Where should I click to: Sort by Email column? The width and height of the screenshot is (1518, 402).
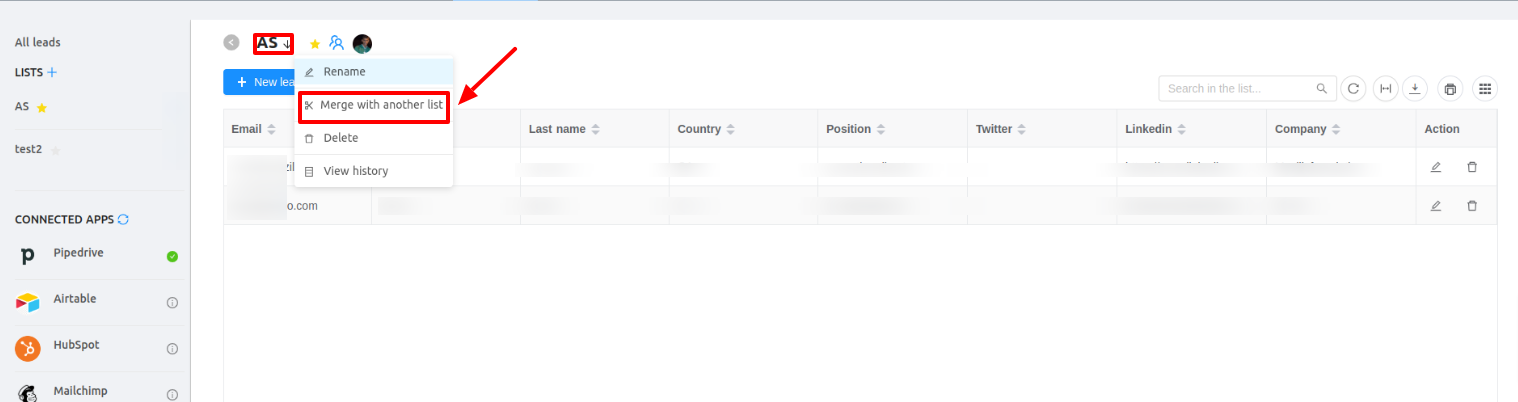tap(271, 130)
